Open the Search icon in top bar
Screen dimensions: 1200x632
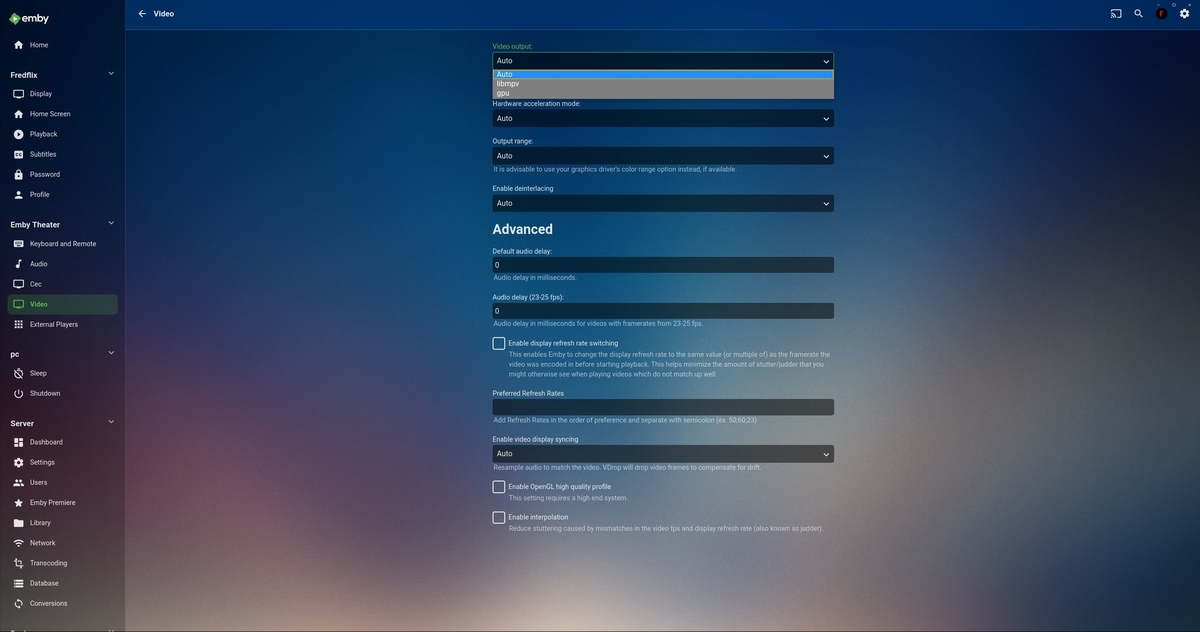click(x=1138, y=13)
